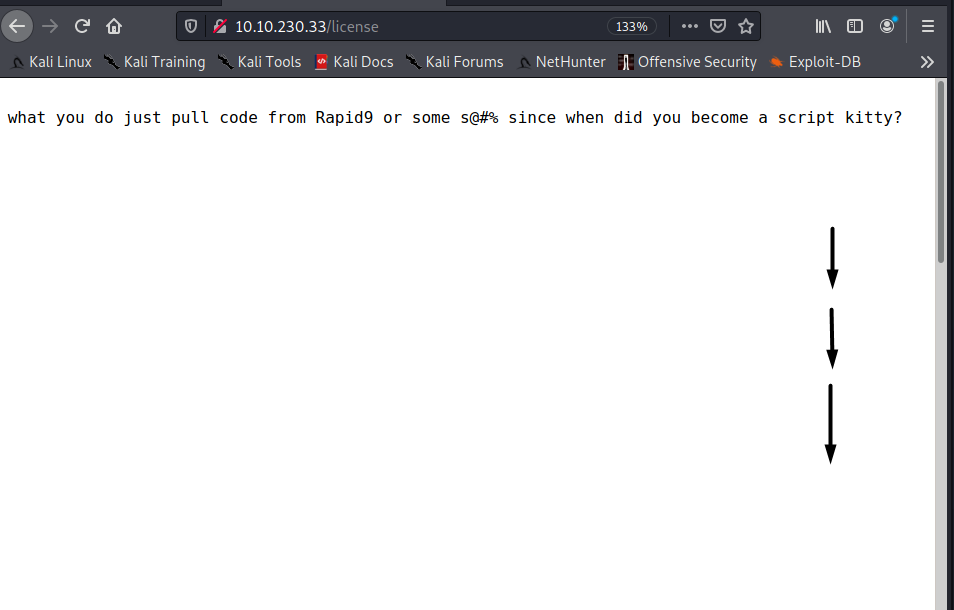Open the Offensive Security bookmark
The image size is (954, 610).
688,62
